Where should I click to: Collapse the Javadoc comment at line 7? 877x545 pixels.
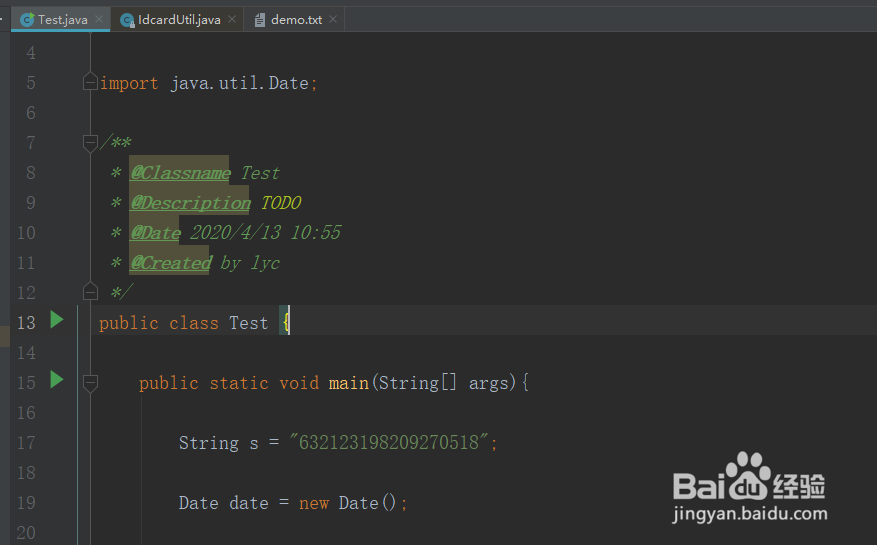tap(90, 143)
